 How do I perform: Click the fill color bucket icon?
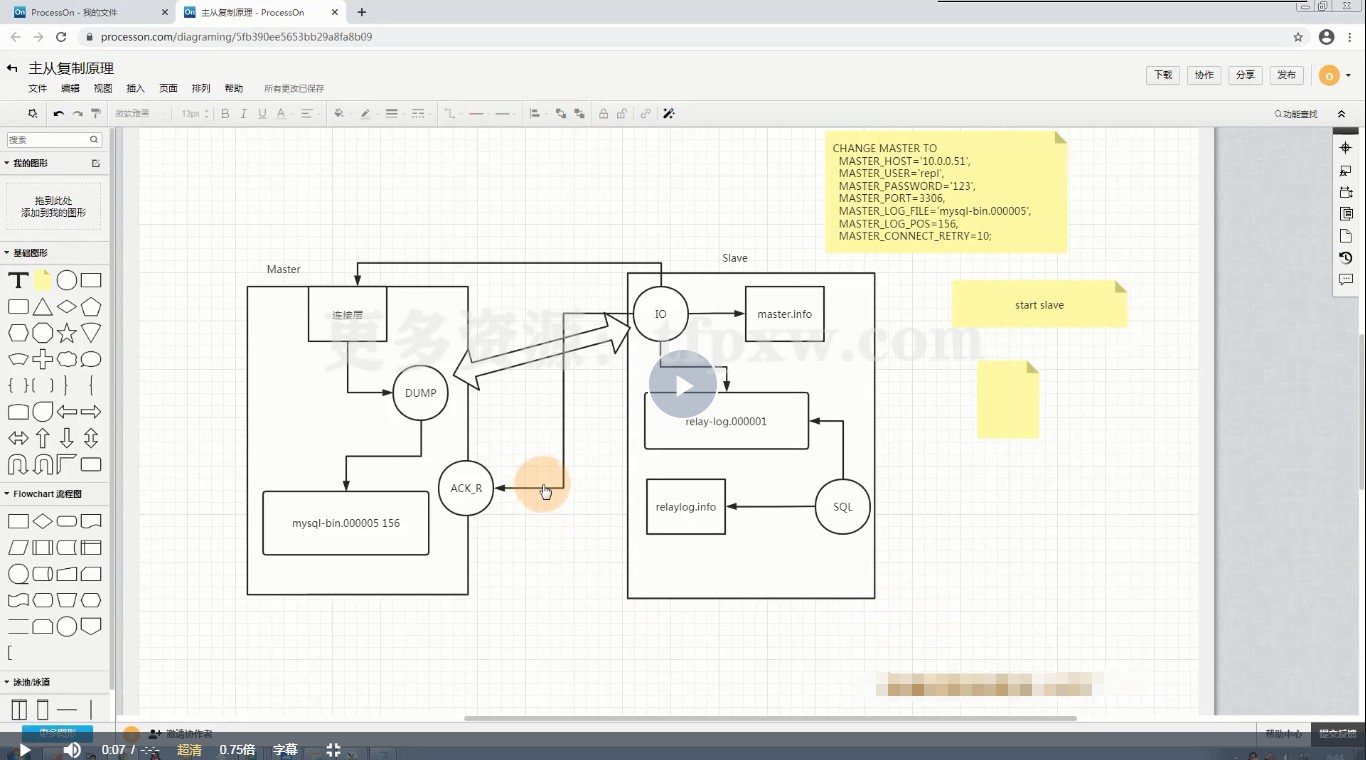click(x=339, y=114)
